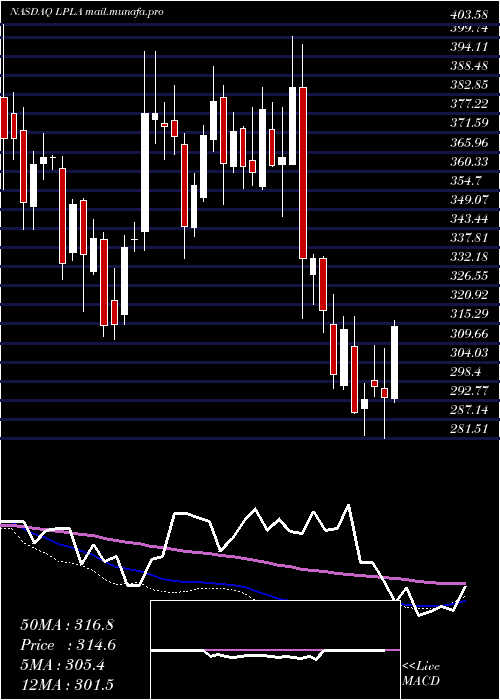Click the 281.51 price axis label
The image size is (500, 700).
coord(469,429)
